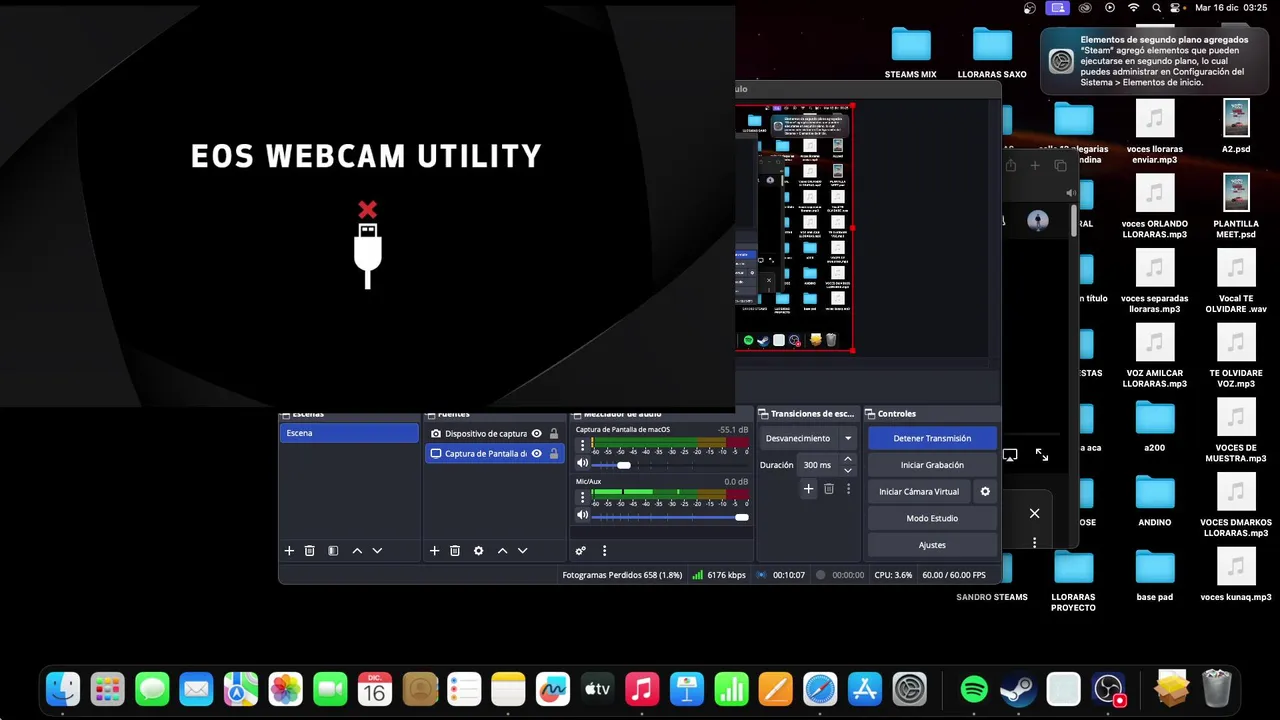The width and height of the screenshot is (1280, 720).
Task: Move source down in Fuentes panel
Action: pyautogui.click(x=522, y=551)
